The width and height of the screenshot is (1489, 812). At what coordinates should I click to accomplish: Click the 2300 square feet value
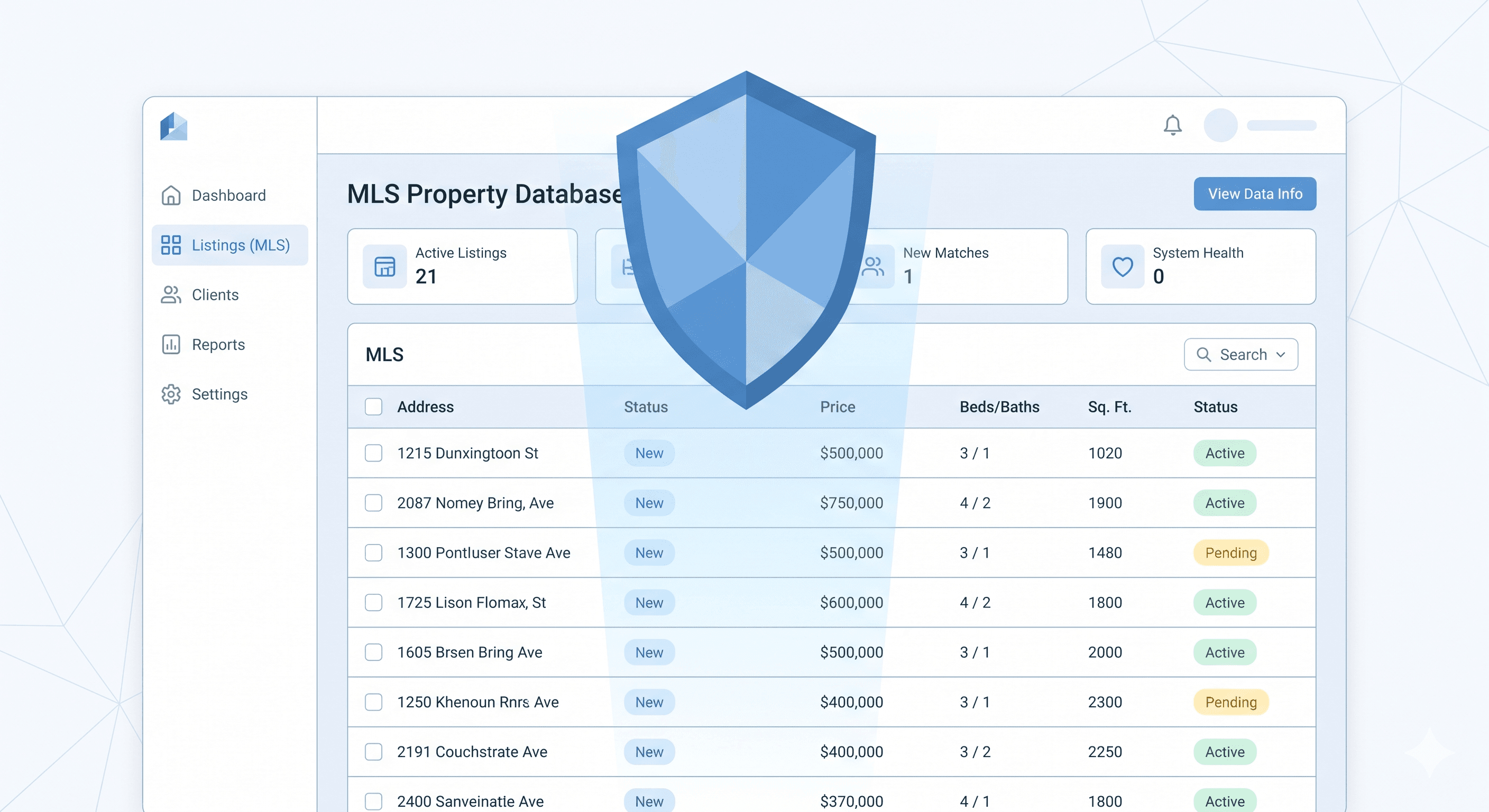point(1105,702)
